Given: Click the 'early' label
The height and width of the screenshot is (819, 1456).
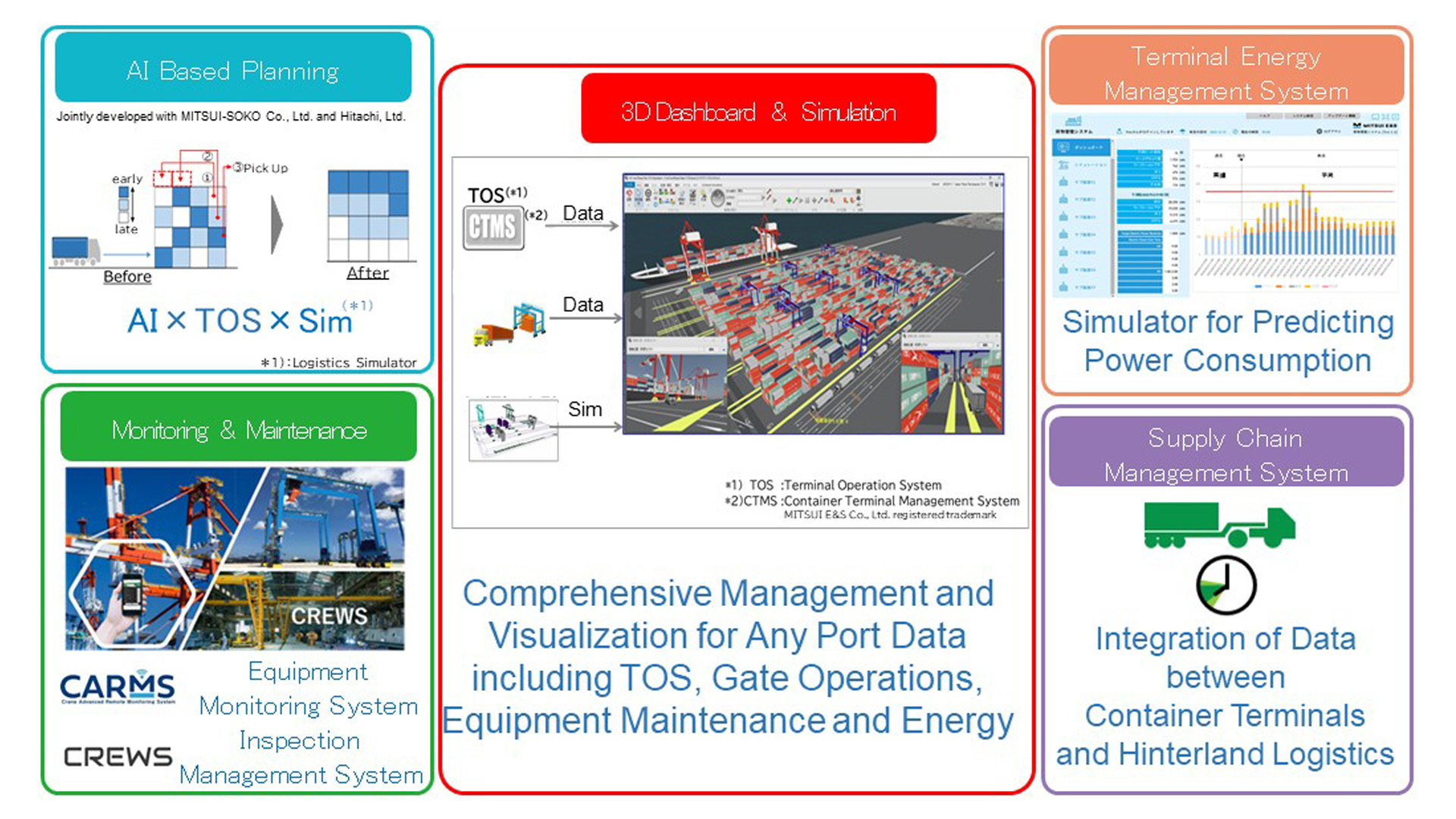Looking at the screenshot, I should tap(127, 179).
